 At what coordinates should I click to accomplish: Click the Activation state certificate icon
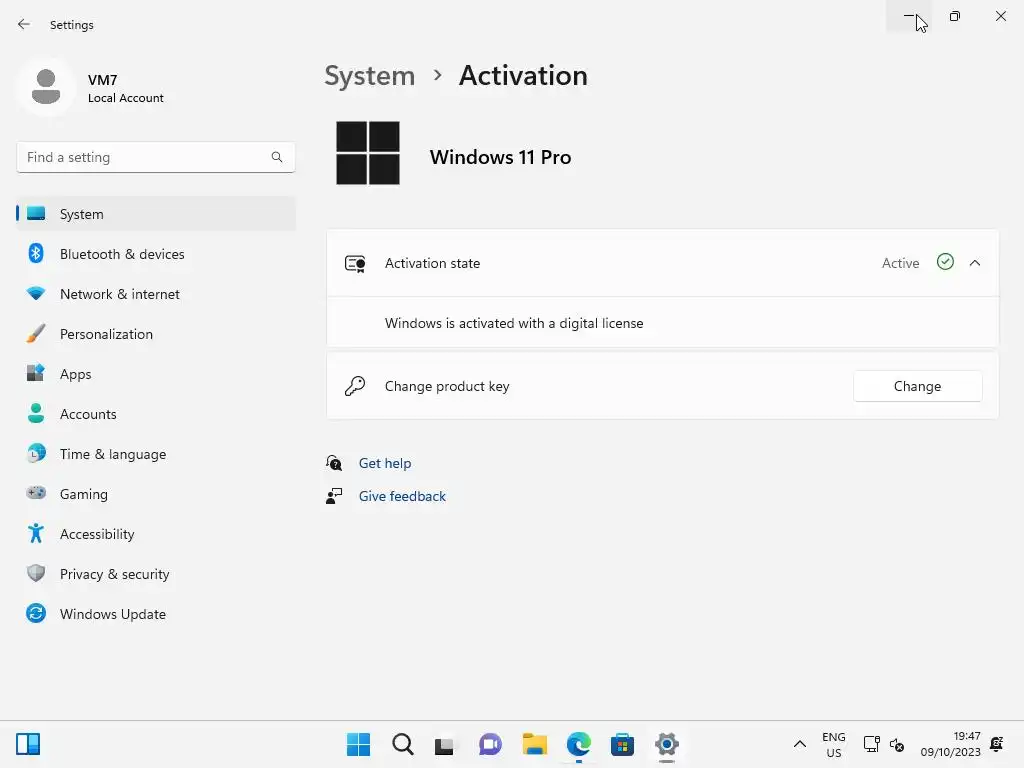pyautogui.click(x=355, y=264)
